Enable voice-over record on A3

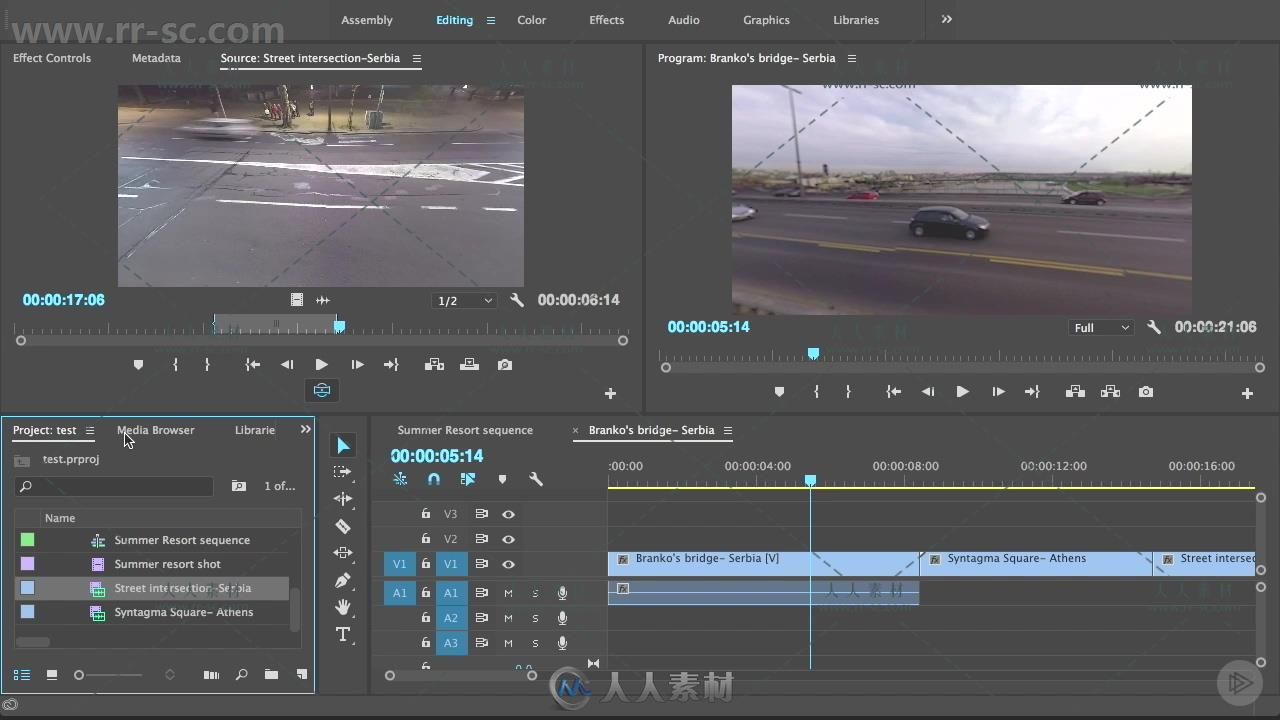tap(562, 643)
